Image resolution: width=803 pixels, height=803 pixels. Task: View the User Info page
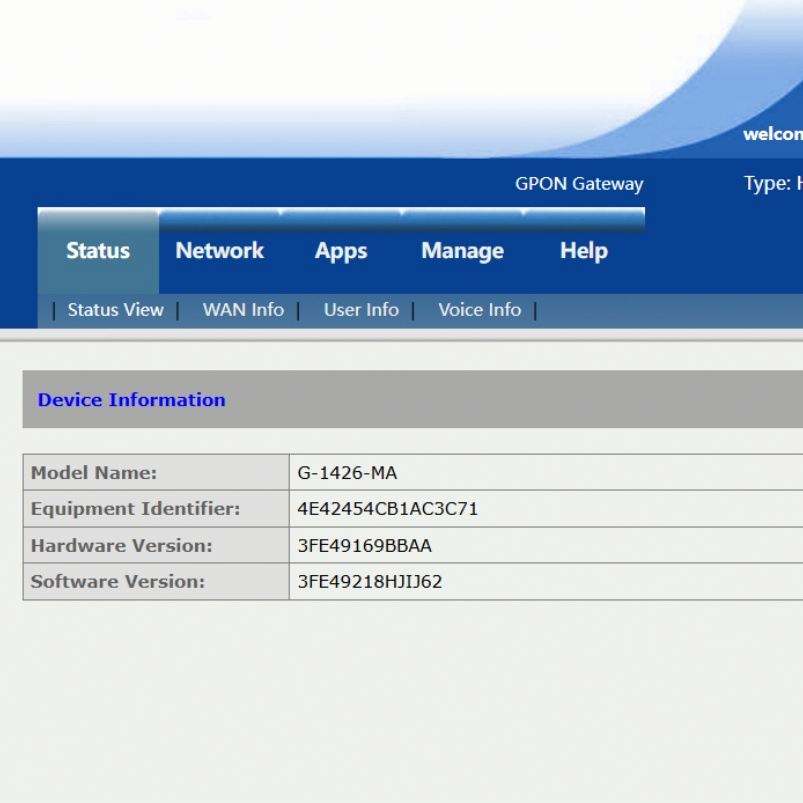click(x=361, y=310)
